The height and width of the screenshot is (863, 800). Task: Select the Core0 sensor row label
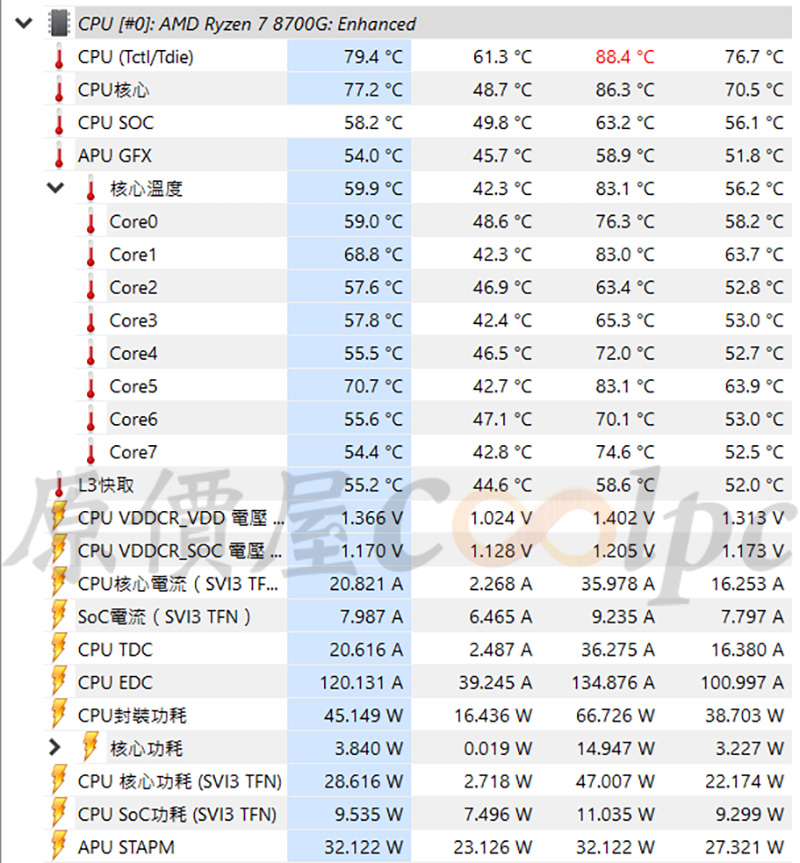pyautogui.click(x=133, y=222)
